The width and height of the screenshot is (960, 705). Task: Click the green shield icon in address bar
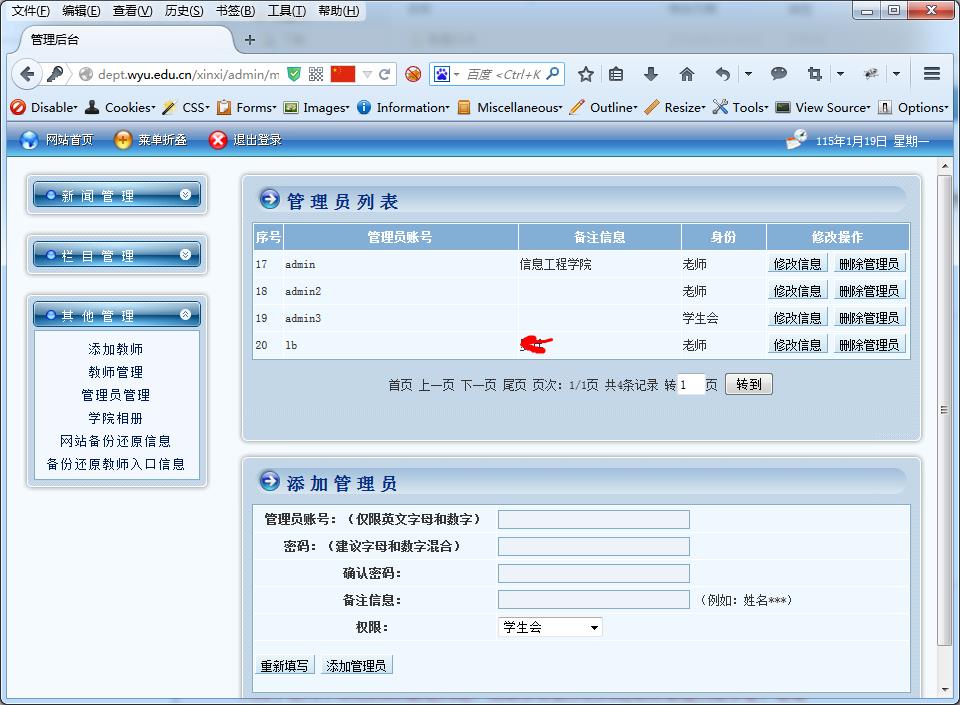click(294, 74)
